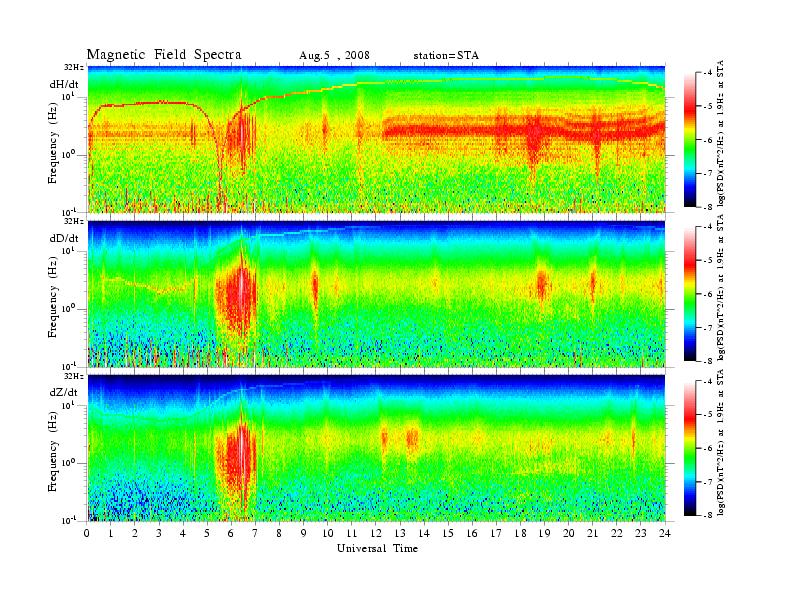This screenshot has width=792, height=612.
Task: Click the color scale bar beside dD/dt panel
Action: tap(689, 294)
